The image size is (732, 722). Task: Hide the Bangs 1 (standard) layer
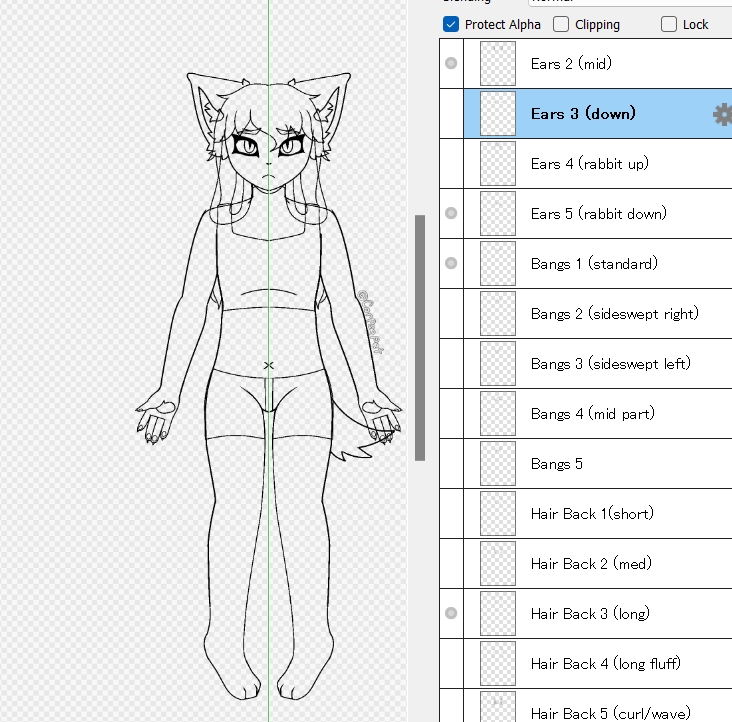[x=451, y=263]
